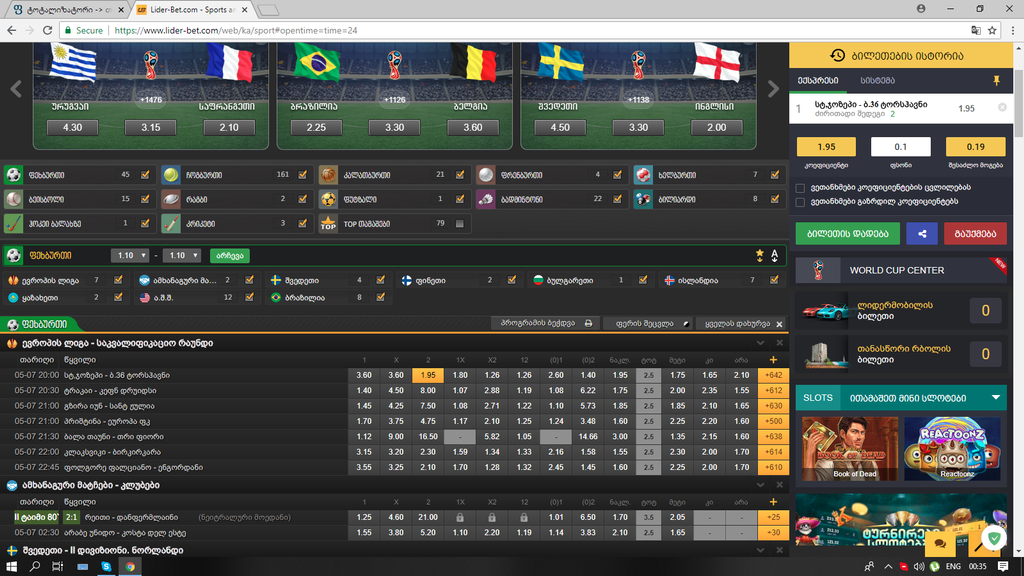Click the futsal (ფუტსალი) ball icon
The image size is (1024, 576).
(x=328, y=199)
